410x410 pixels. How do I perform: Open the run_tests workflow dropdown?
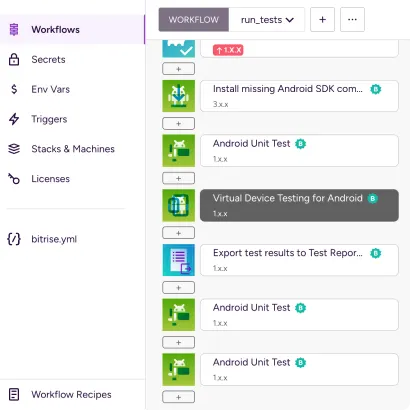pyautogui.click(x=267, y=20)
